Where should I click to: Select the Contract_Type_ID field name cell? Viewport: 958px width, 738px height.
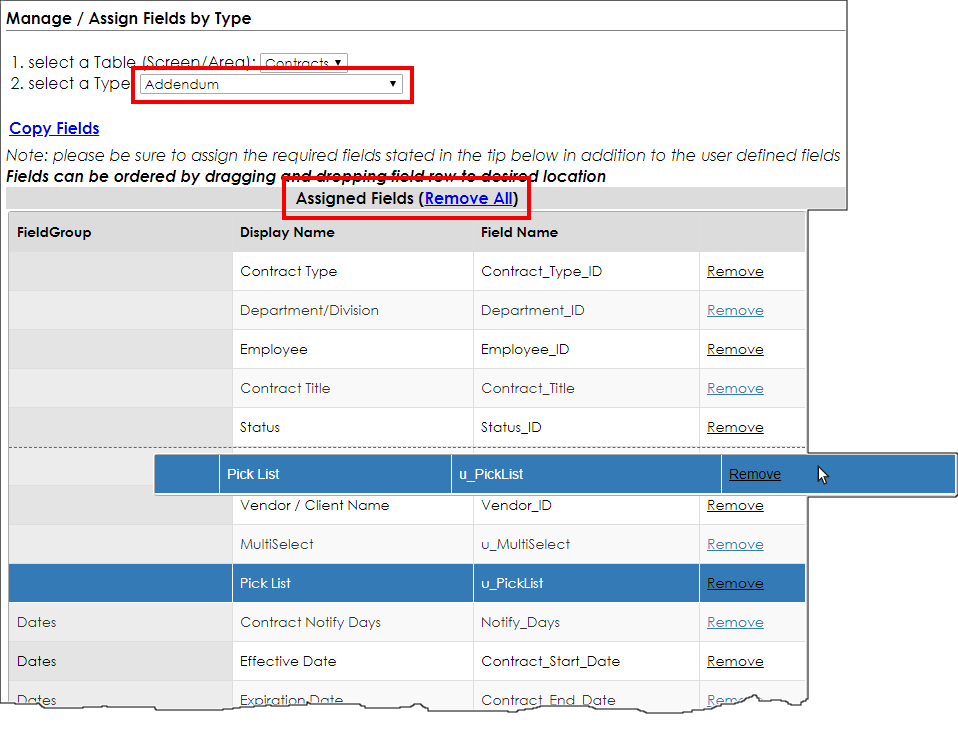point(586,271)
